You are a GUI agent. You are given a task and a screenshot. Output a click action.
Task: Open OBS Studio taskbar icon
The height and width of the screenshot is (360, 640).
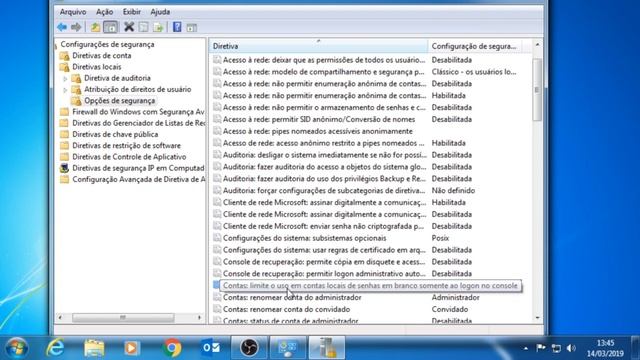click(x=249, y=348)
